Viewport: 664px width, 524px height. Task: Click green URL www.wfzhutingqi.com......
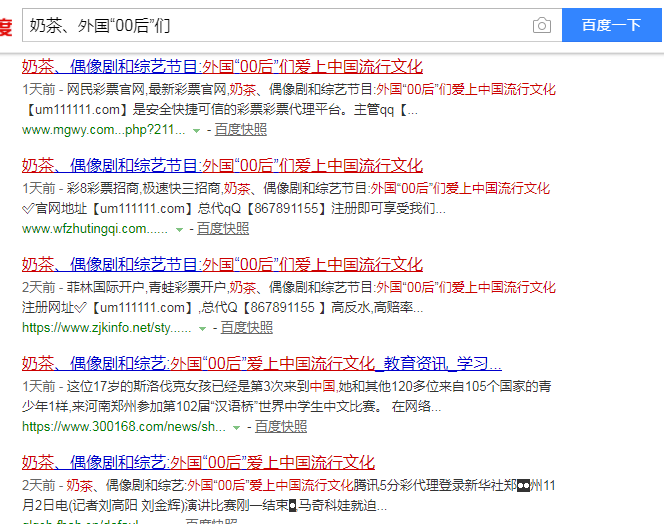tap(95, 229)
